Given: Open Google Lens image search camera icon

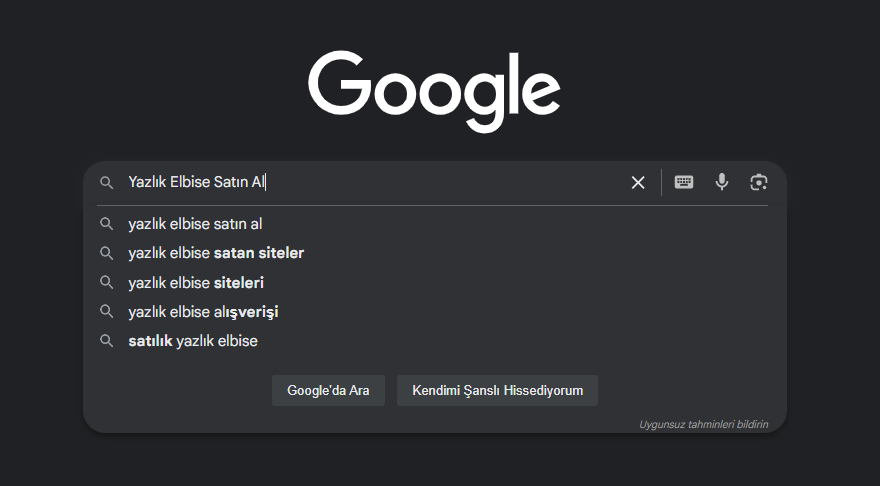Looking at the screenshot, I should click(x=759, y=182).
